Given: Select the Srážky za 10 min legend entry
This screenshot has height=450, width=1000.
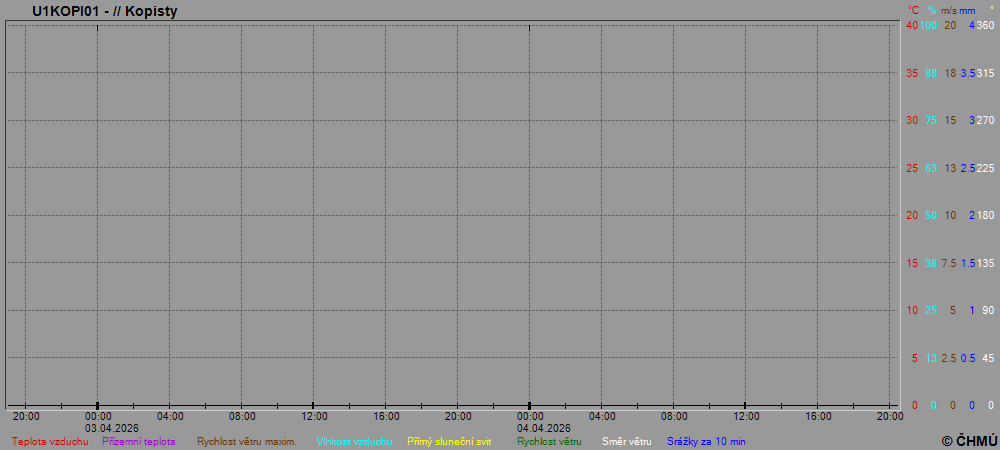Looking at the screenshot, I should pyautogui.click(x=706, y=441).
